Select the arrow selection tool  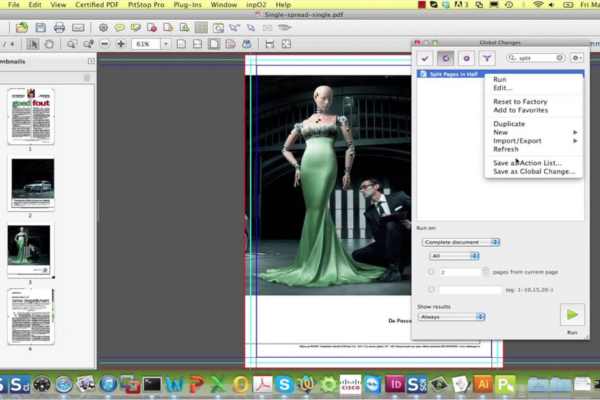[33, 44]
